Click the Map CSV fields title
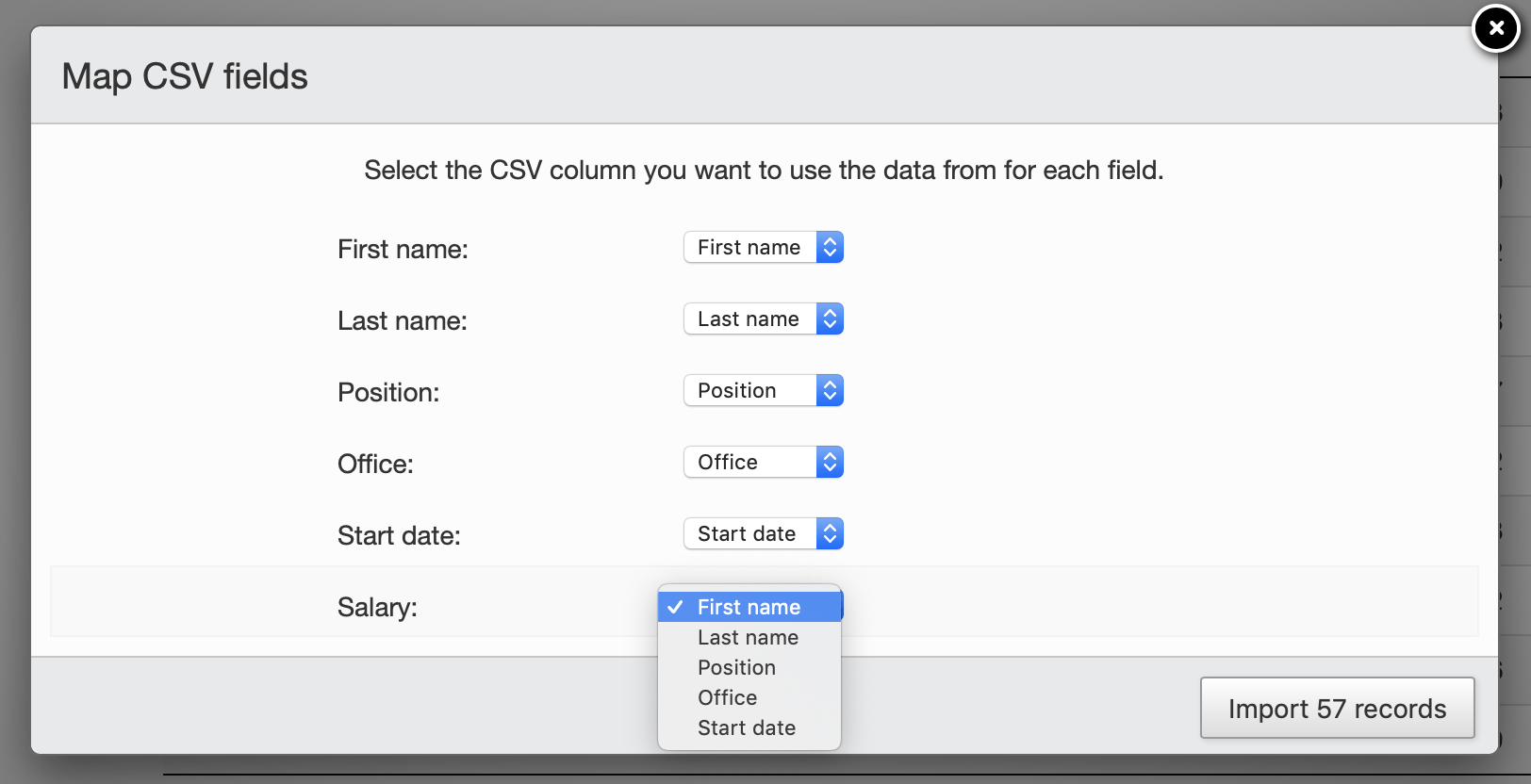The image size is (1531, 784). coord(185,76)
